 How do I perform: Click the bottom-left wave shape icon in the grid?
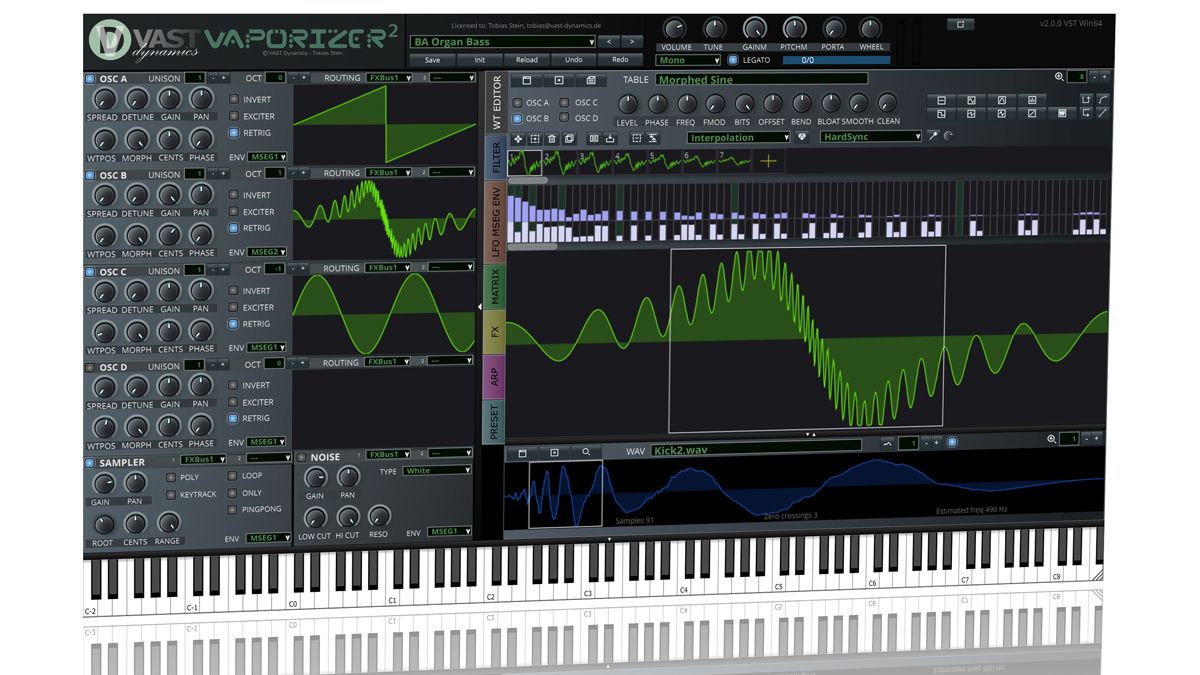[x=942, y=114]
